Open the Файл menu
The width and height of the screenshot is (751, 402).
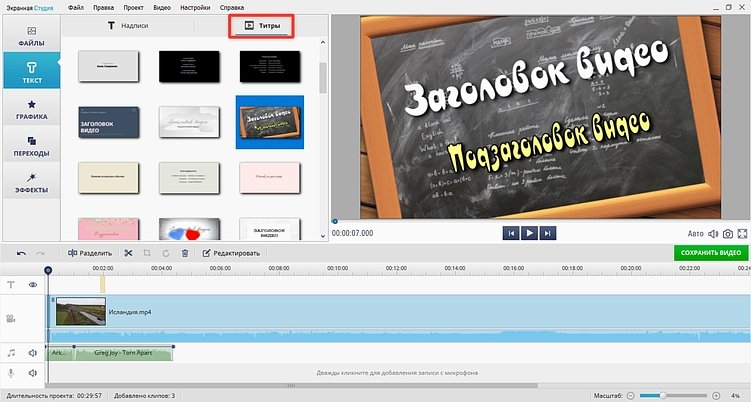pyautogui.click(x=76, y=8)
